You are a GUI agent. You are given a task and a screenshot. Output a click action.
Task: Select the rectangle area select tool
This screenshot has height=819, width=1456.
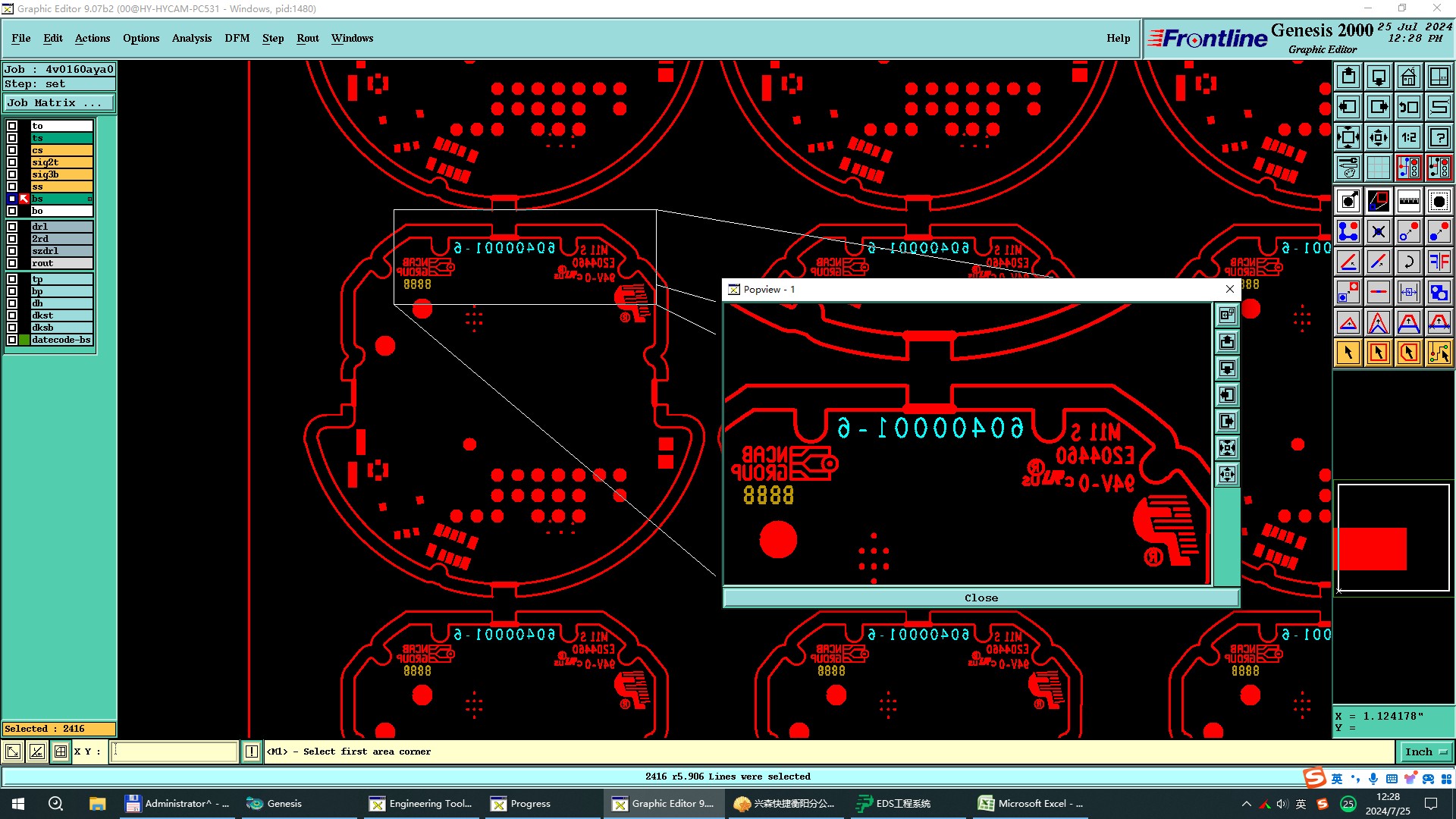(x=1379, y=353)
